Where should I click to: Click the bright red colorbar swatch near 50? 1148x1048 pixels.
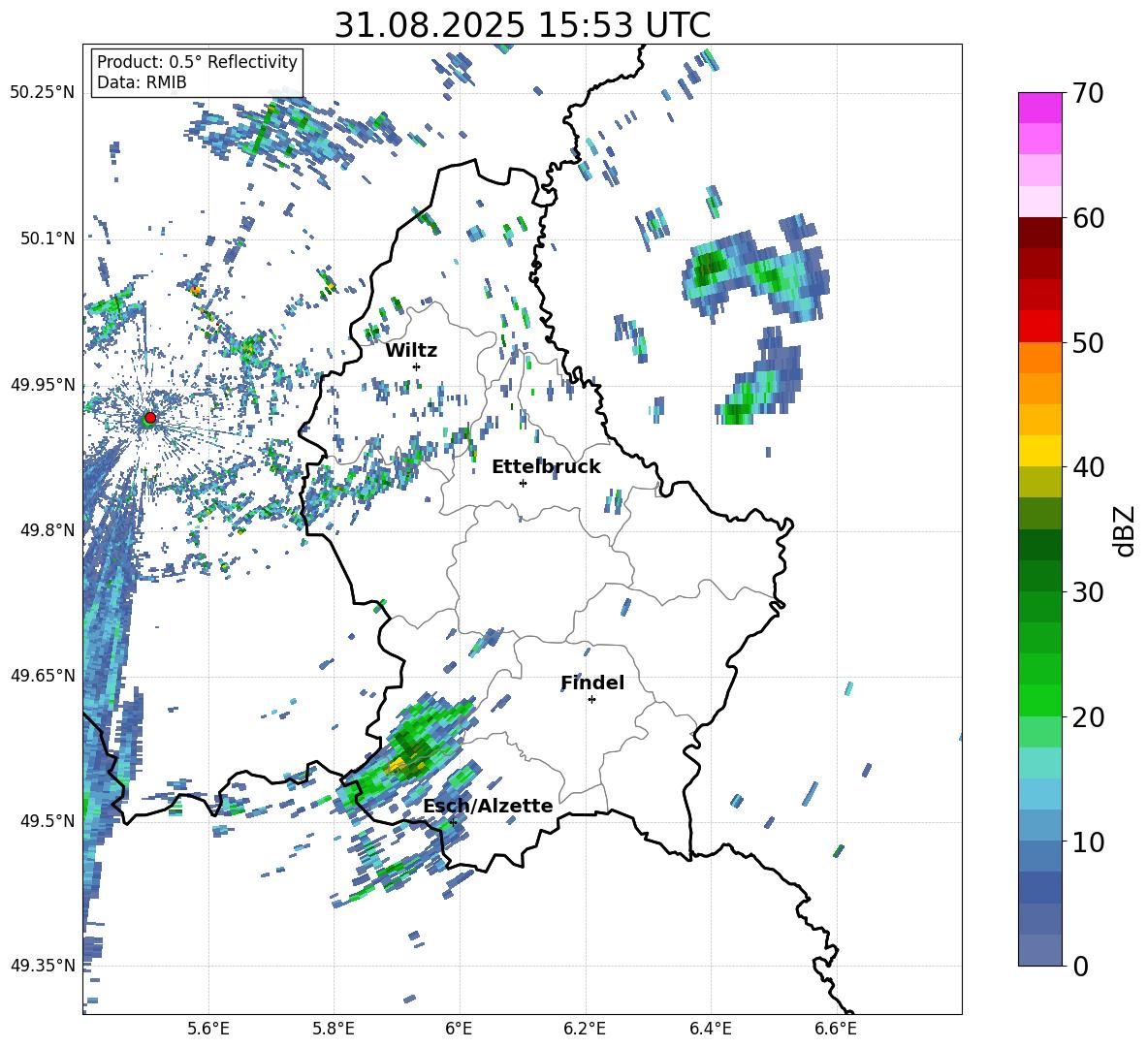pos(1039,327)
